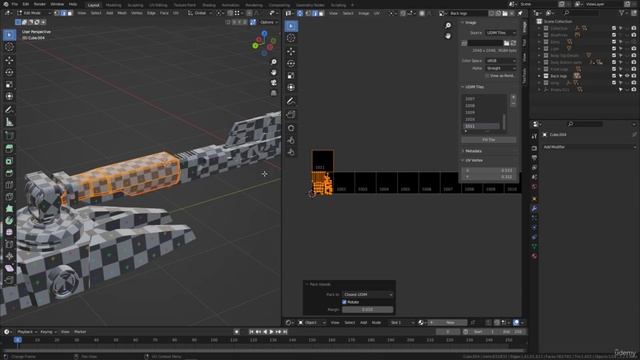Select the Inset Faces tool
This screenshot has width=640, height=360.
pos(9,161)
